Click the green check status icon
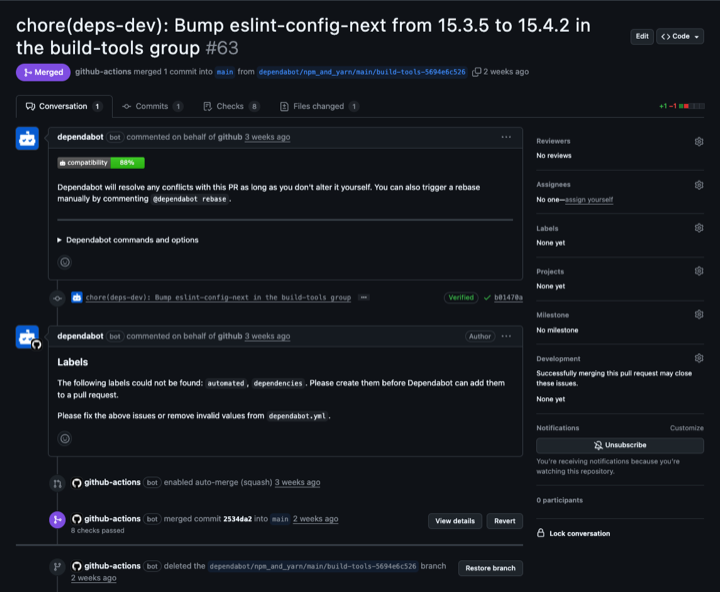Viewport: 720px width, 592px height. (487, 298)
